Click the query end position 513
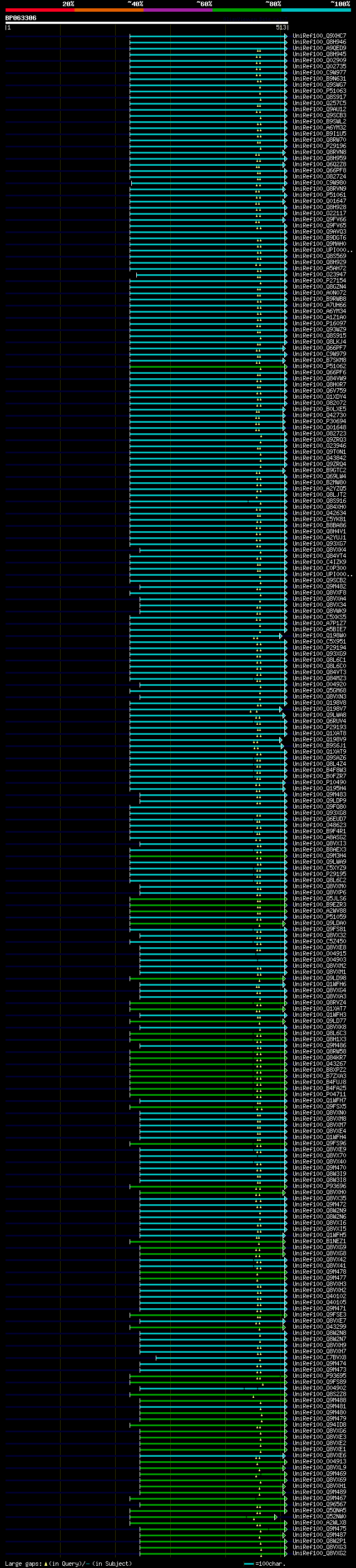Viewport: 356px width, 1568px height. tap(280, 27)
